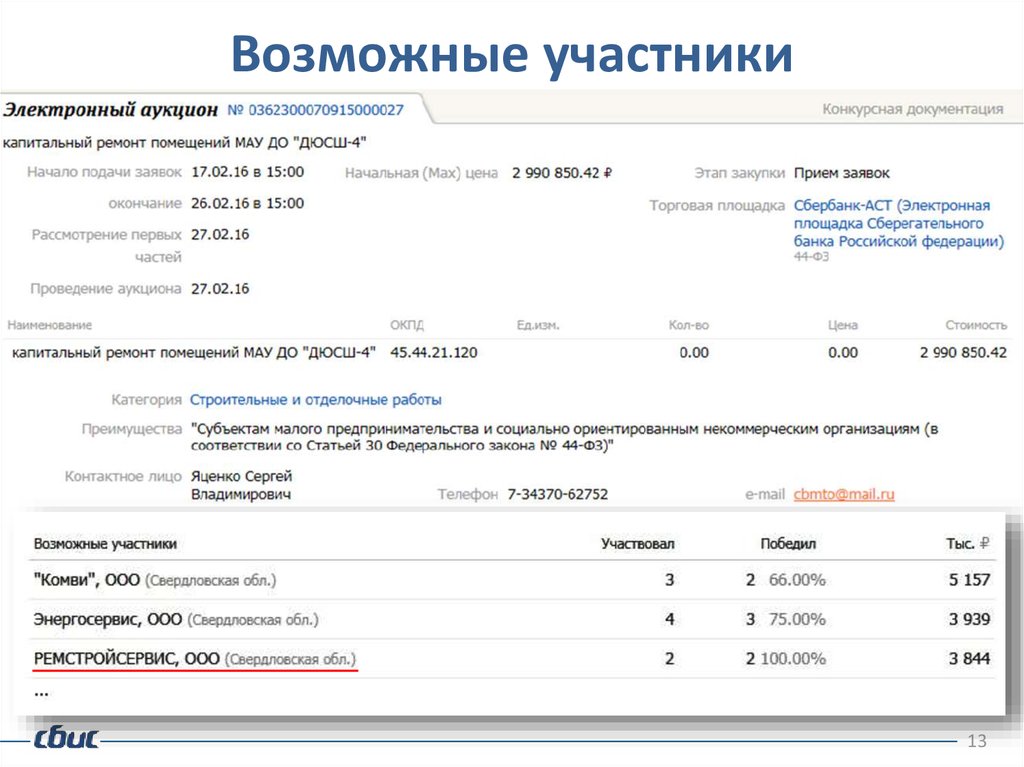Click the slide title Возможные участники

tap(512, 55)
